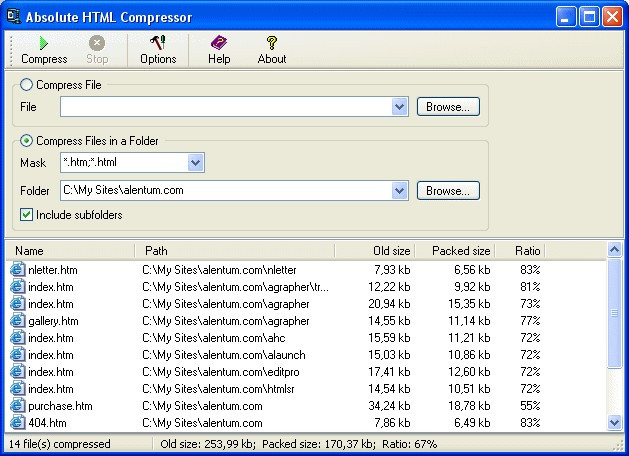Select the Compress File radio button
Viewport: 629px width, 456px height.
(26, 86)
